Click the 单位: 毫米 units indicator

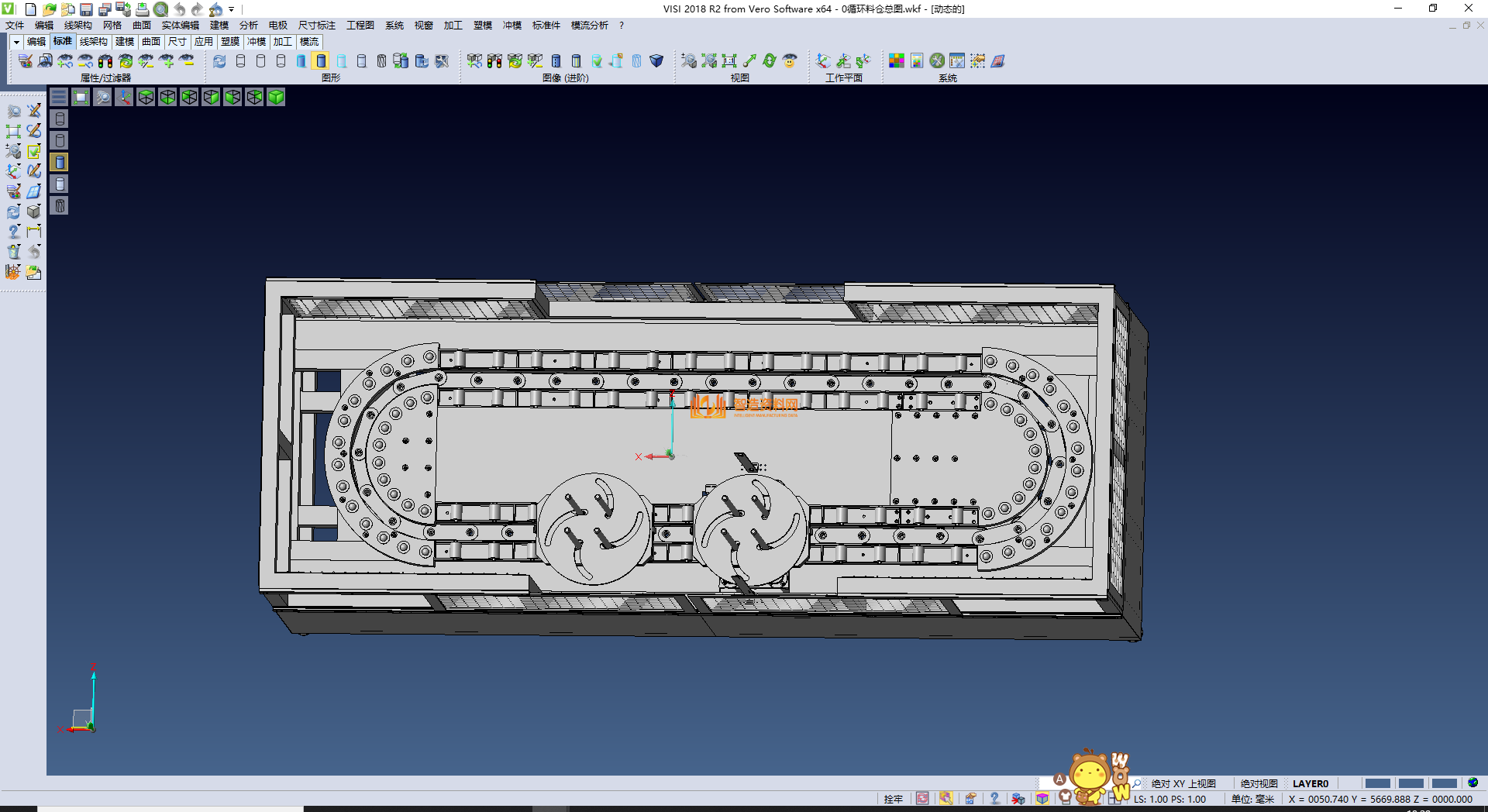click(x=1252, y=799)
